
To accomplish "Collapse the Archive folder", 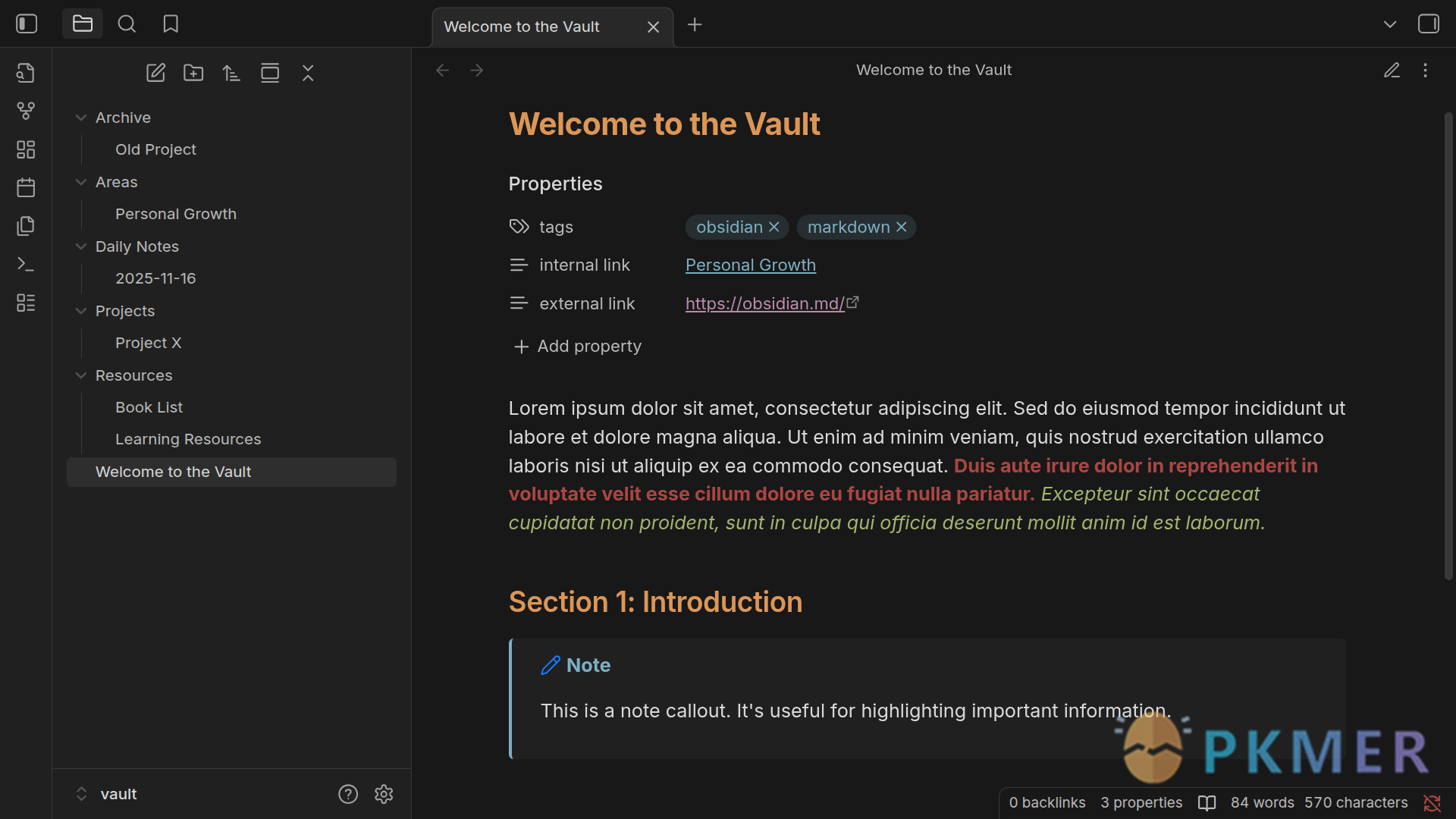I will point(81,118).
